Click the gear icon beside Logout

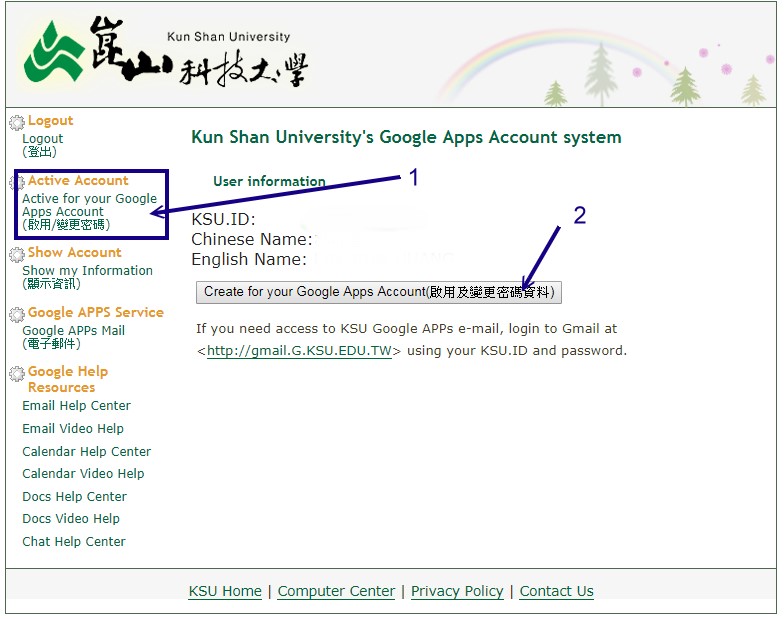coord(16,122)
